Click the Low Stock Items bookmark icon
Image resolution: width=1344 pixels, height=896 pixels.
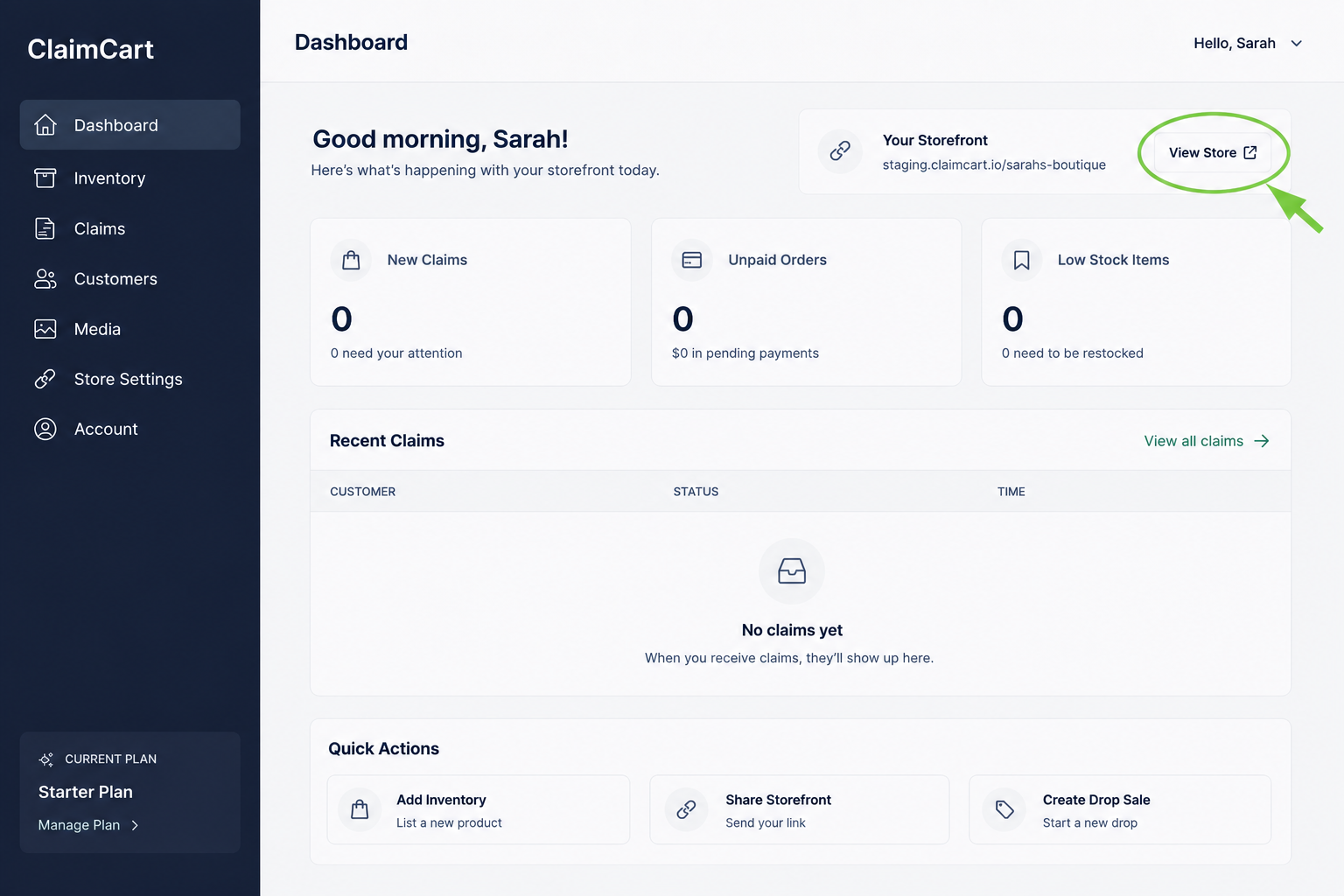click(x=1021, y=260)
